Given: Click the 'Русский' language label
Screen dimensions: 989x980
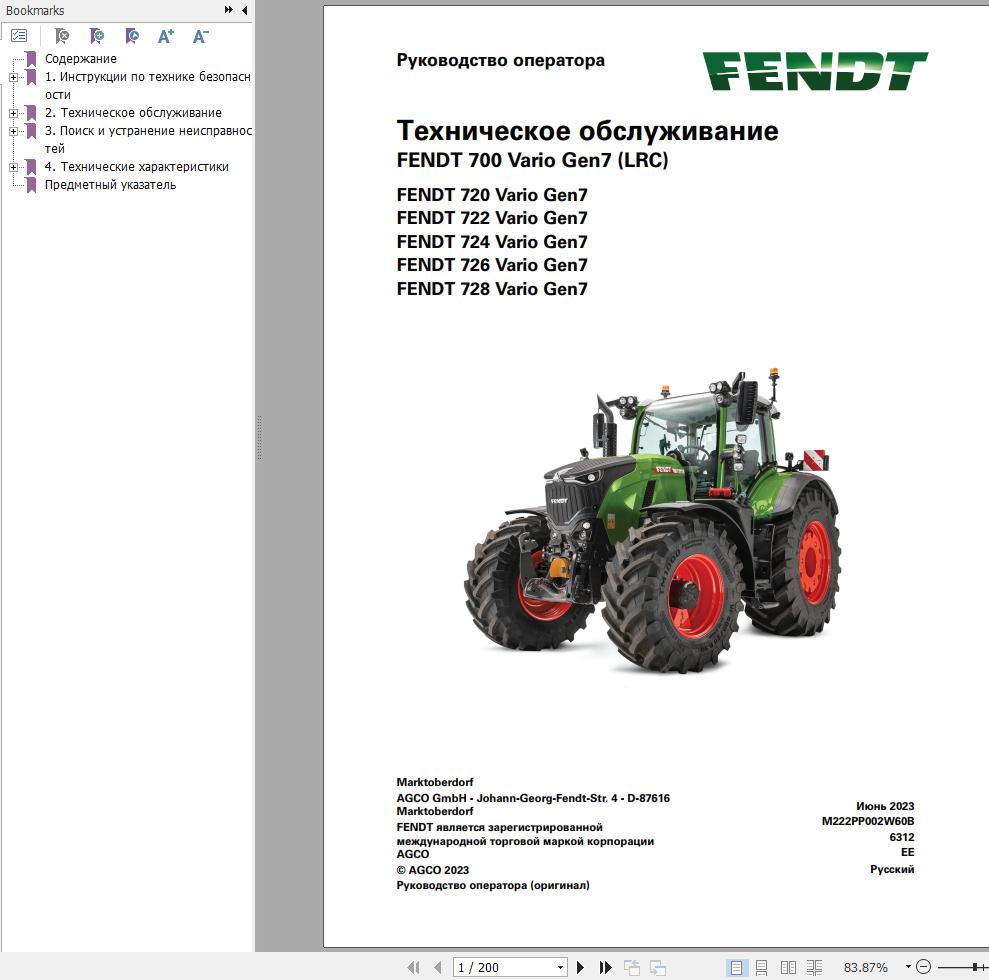Looking at the screenshot, I should pos(892,869).
